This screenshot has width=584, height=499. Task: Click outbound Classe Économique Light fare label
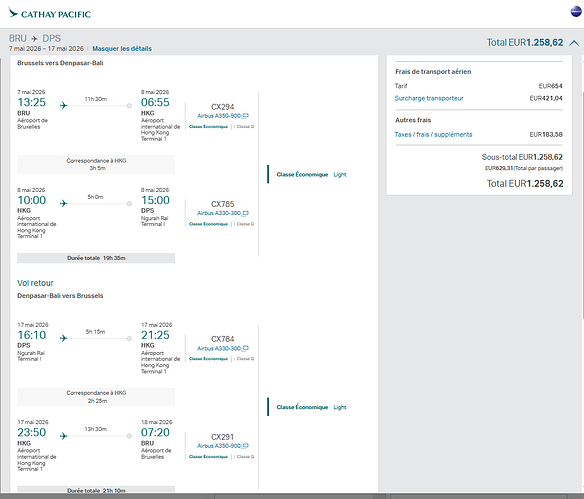(x=311, y=175)
